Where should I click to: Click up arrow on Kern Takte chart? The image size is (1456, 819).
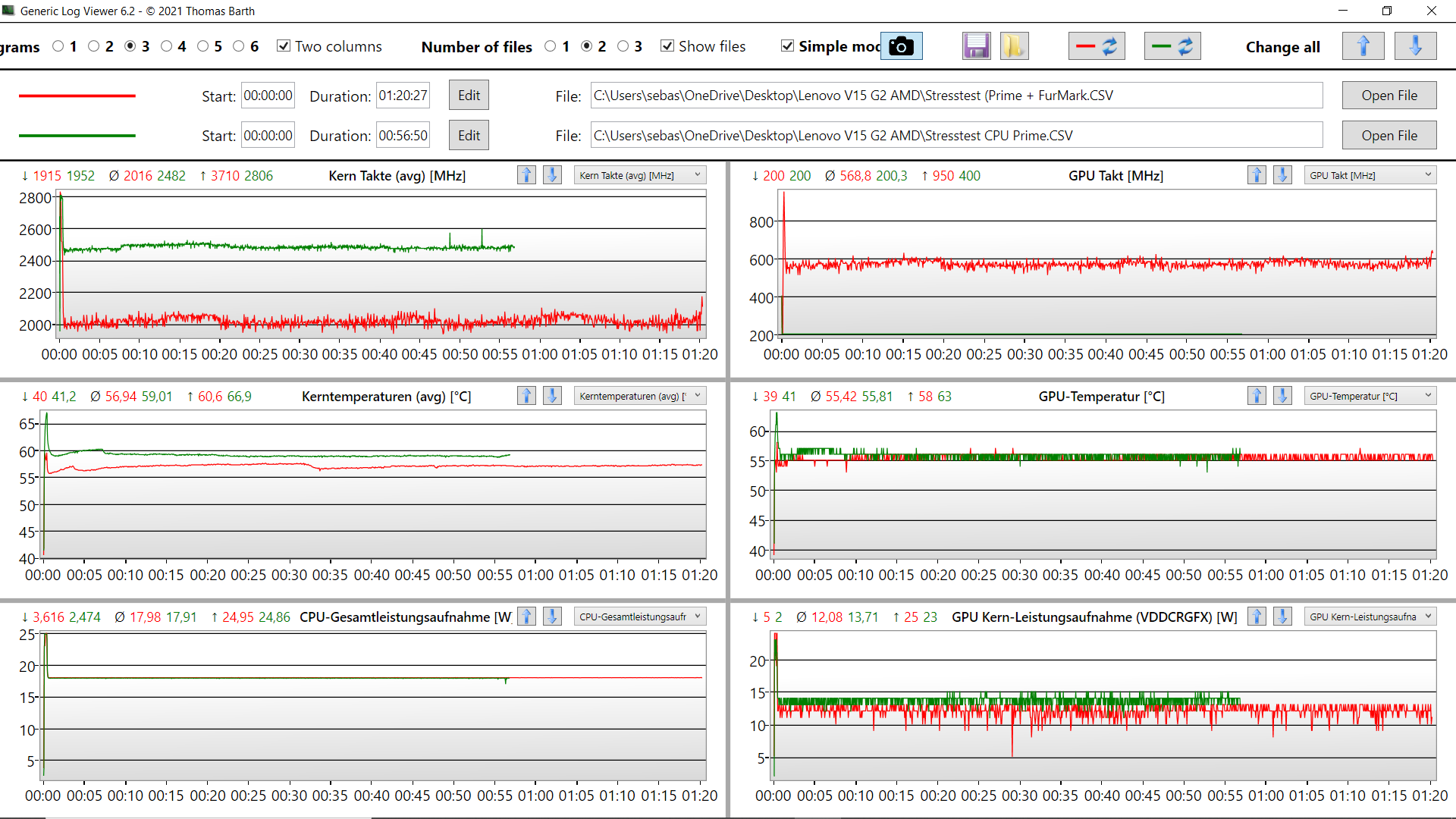(526, 175)
